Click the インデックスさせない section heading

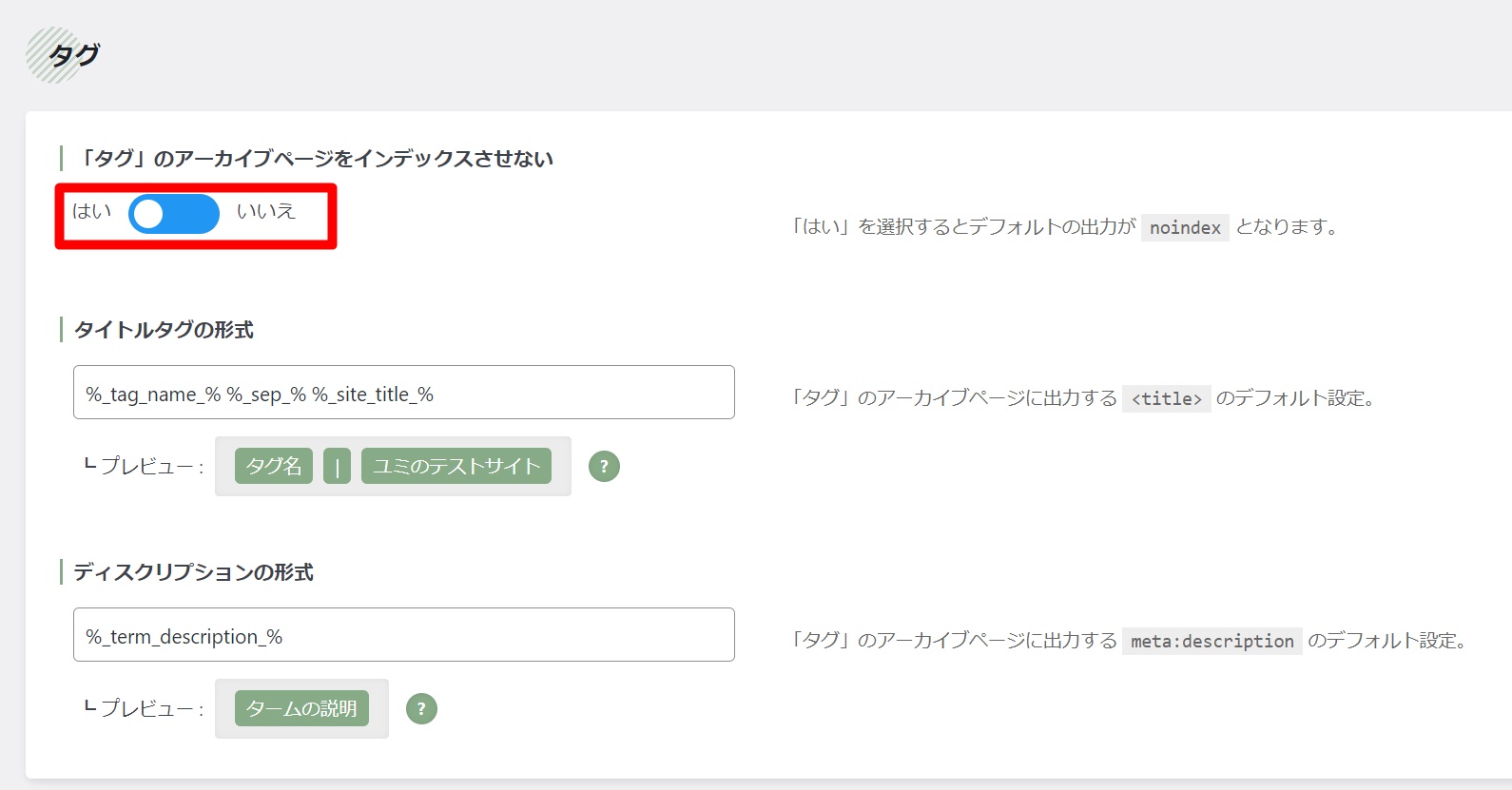(x=315, y=159)
